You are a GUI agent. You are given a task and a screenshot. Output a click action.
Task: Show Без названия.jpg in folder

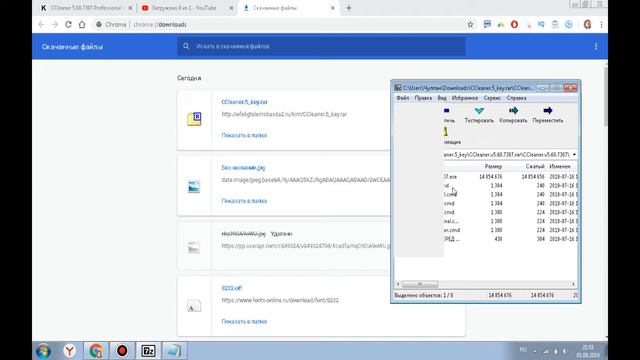pyautogui.click(x=244, y=201)
